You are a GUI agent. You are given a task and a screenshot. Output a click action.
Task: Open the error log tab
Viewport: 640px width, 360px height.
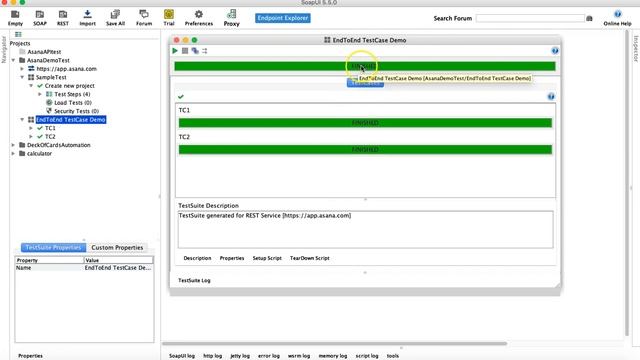click(269, 356)
